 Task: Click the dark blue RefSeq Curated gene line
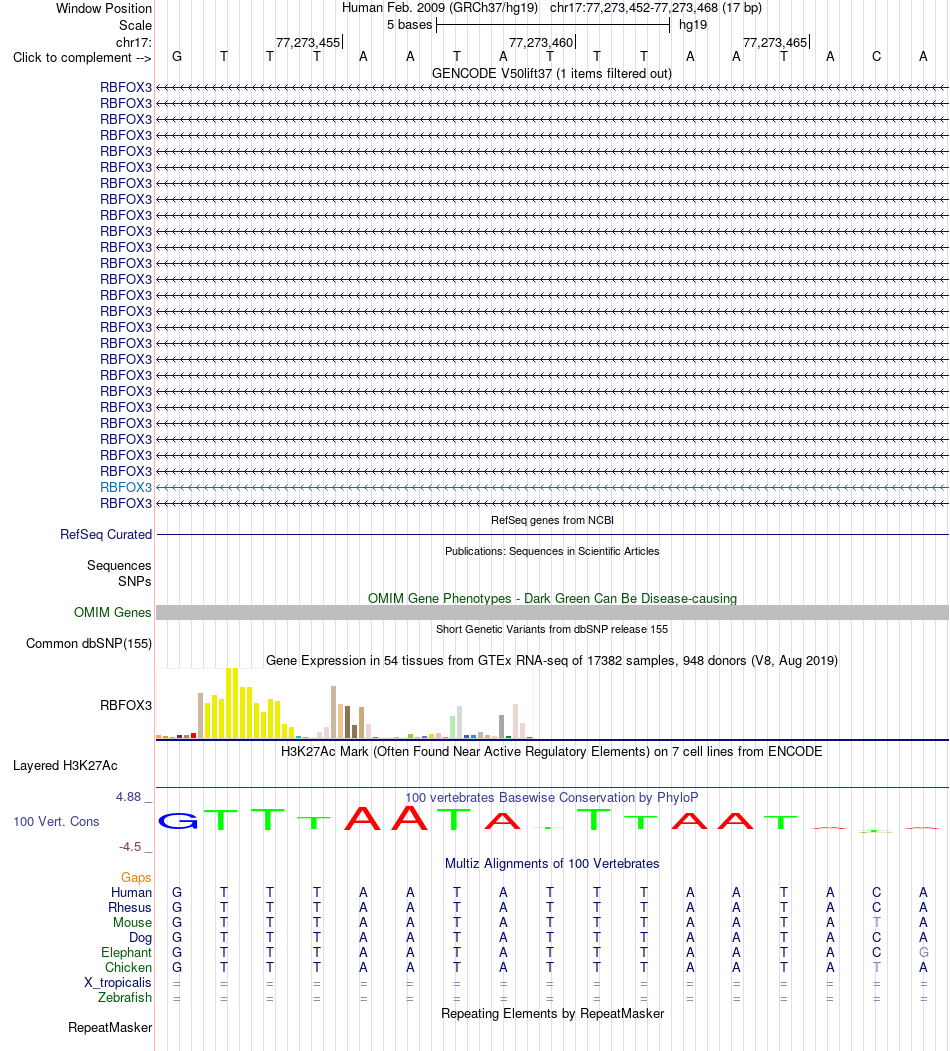pos(552,535)
